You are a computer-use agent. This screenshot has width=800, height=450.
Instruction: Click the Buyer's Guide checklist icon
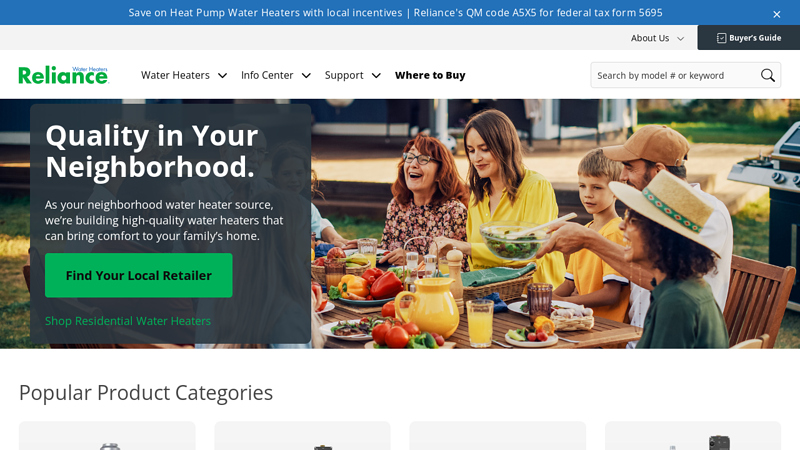click(x=721, y=38)
